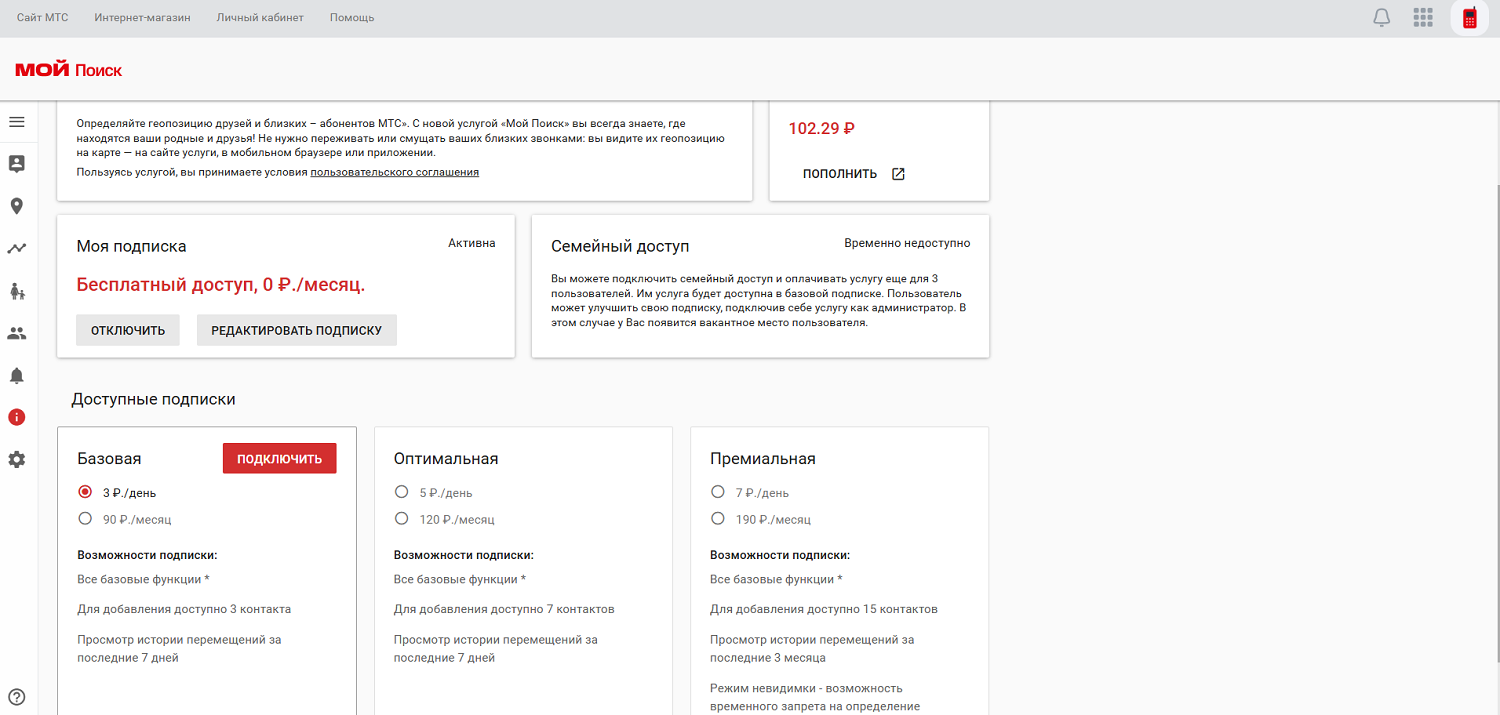The image size is (1500, 715).
Task: Click the contacts card sidebar icon
Action: 17,163
